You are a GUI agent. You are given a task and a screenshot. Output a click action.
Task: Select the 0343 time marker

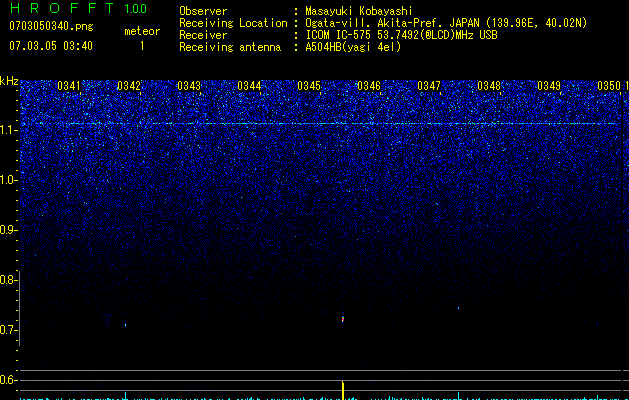pos(189,86)
